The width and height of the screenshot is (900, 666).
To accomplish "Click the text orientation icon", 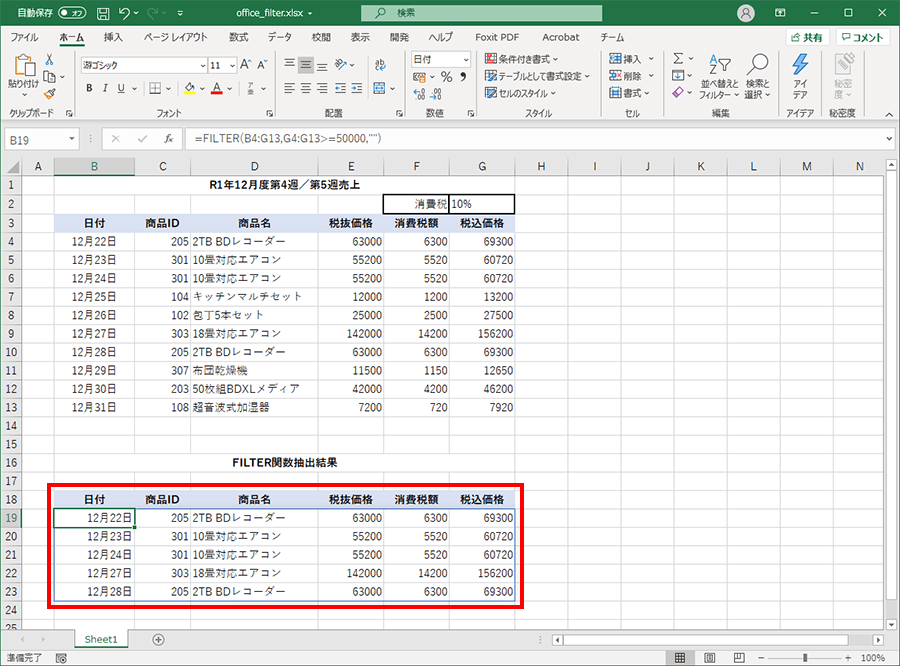I will [x=341, y=65].
